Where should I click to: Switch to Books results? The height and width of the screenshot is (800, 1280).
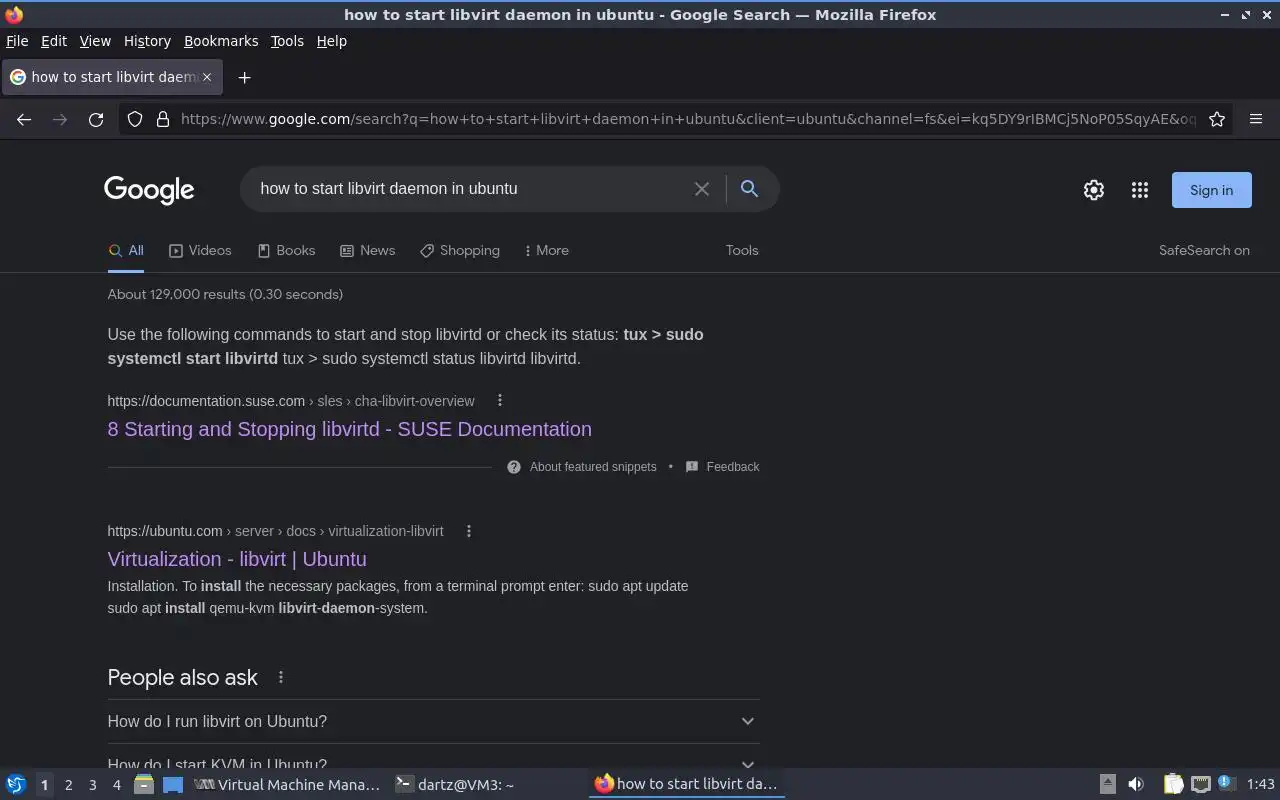(286, 251)
